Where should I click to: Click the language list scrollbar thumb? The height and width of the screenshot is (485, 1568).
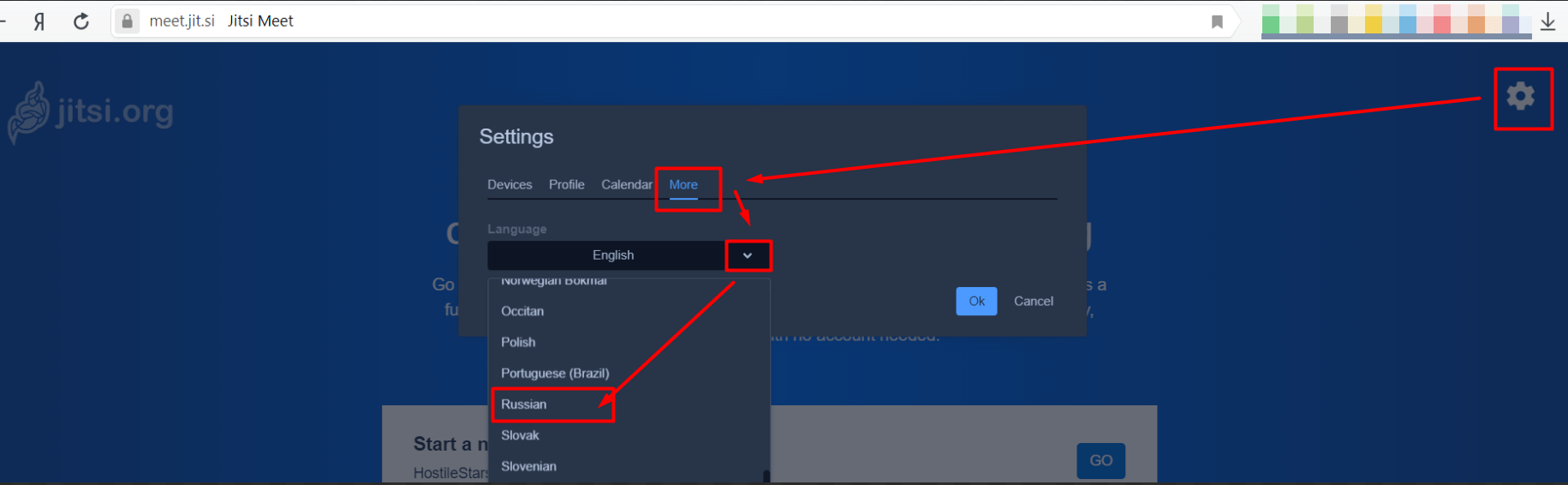[766, 476]
